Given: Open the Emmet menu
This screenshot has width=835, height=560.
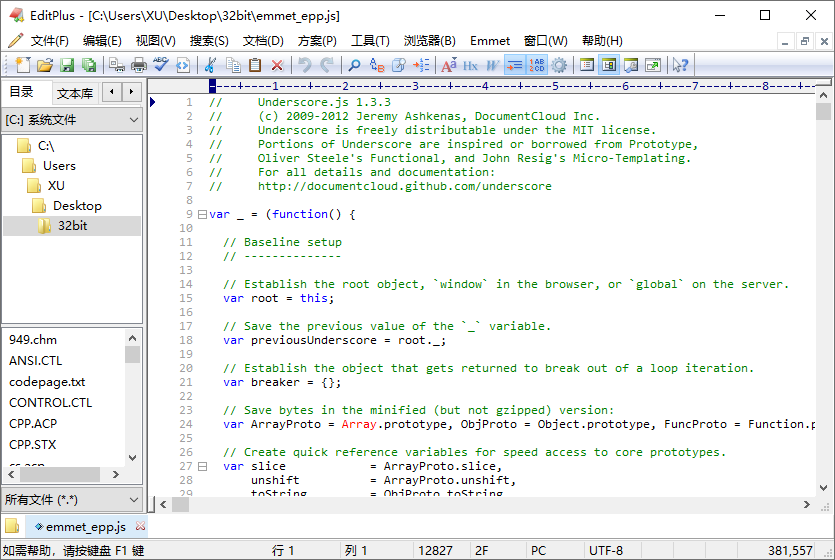Looking at the screenshot, I should [489, 40].
